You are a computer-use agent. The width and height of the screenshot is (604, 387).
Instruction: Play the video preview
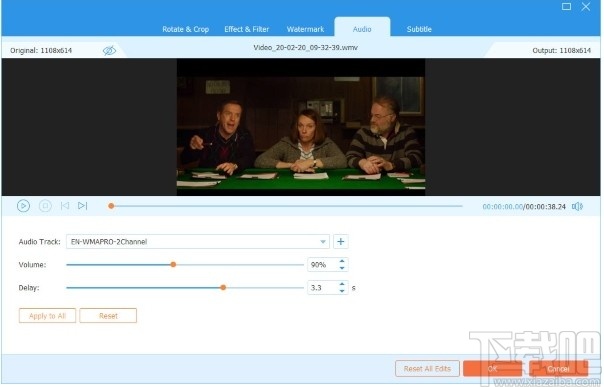pos(23,206)
